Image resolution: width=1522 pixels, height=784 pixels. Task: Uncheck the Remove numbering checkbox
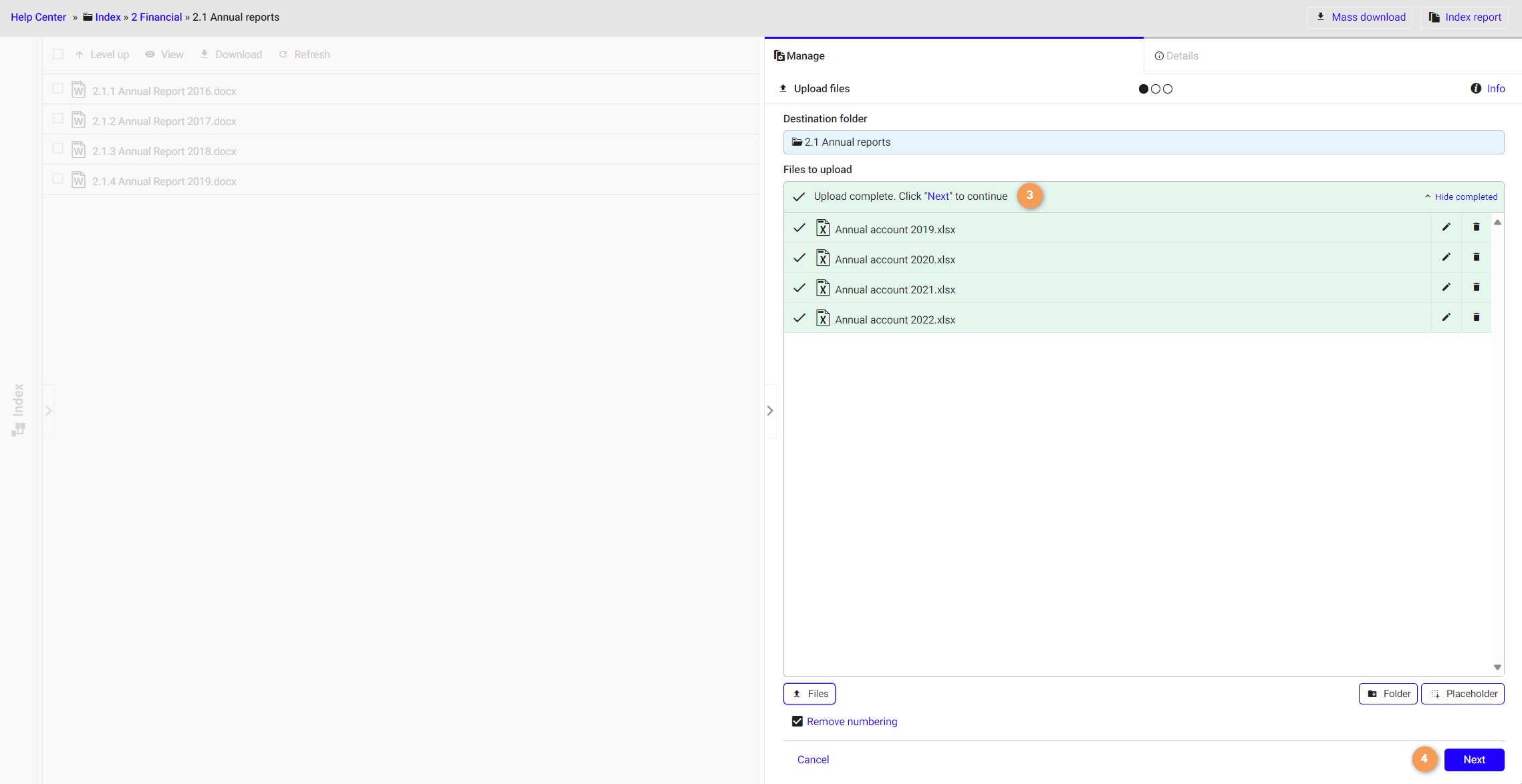[797, 721]
